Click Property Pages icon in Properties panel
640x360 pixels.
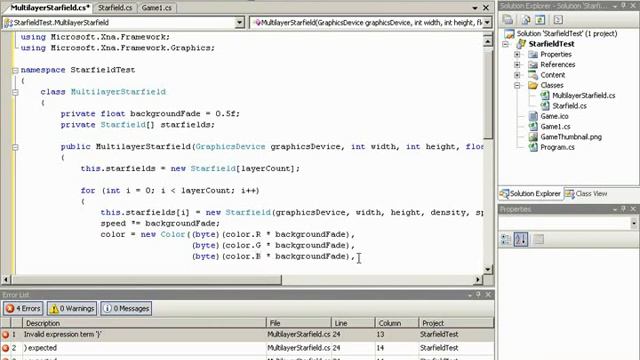[x=538, y=239]
